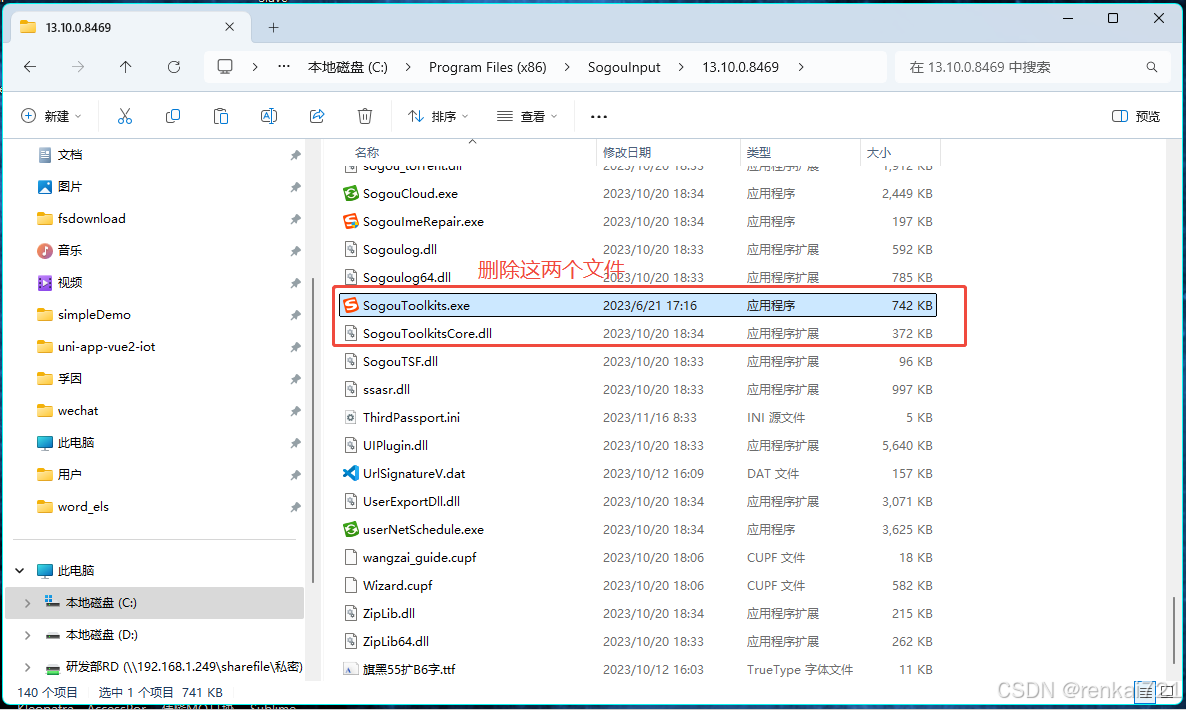Click the PC monitor icon in address bar
The image size is (1186, 710).
[x=225, y=67]
